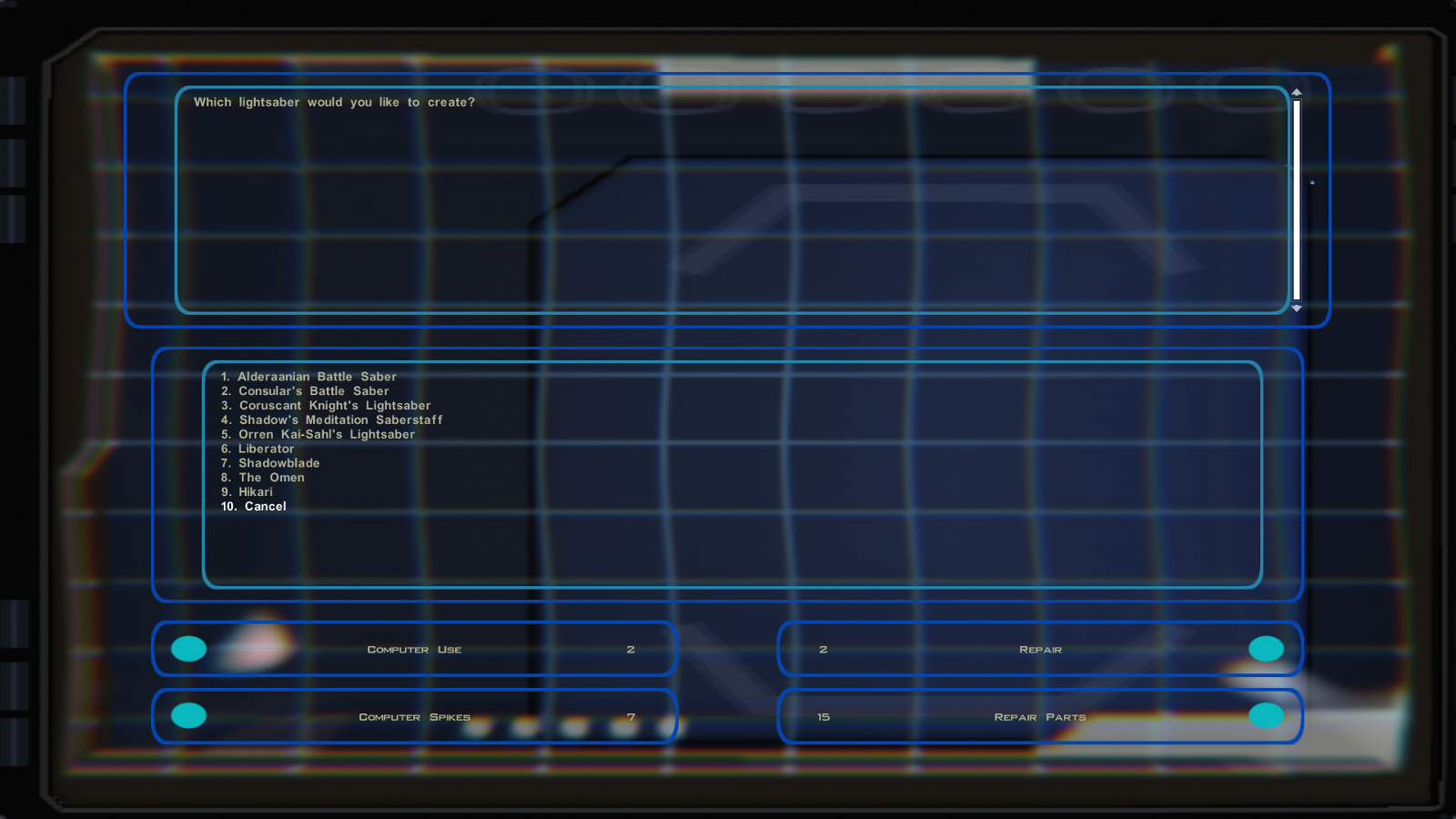
Task: Click the cyan oval beside Repair
Action: [x=1266, y=649]
